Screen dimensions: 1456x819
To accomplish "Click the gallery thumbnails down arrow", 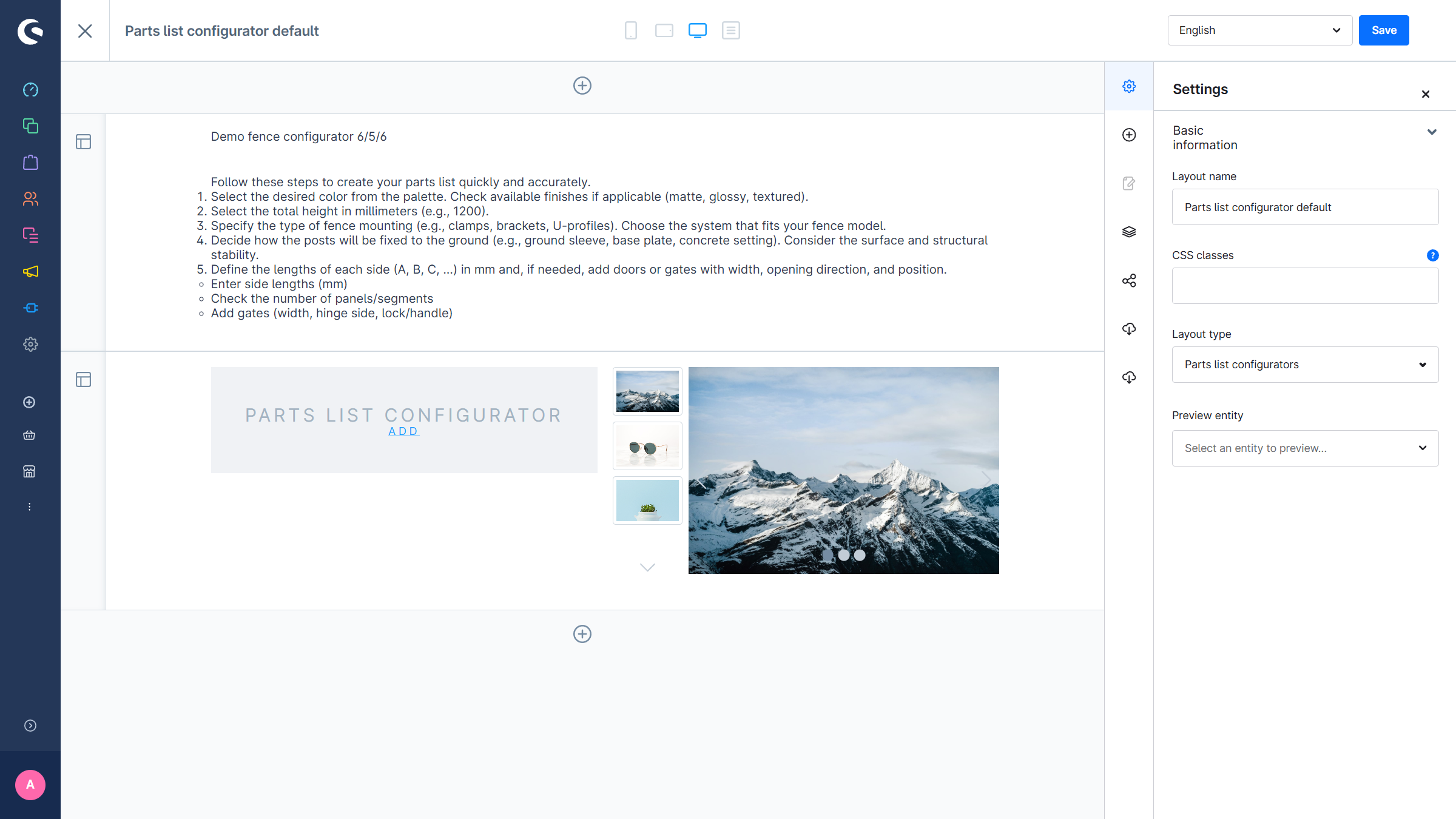I will [x=647, y=567].
